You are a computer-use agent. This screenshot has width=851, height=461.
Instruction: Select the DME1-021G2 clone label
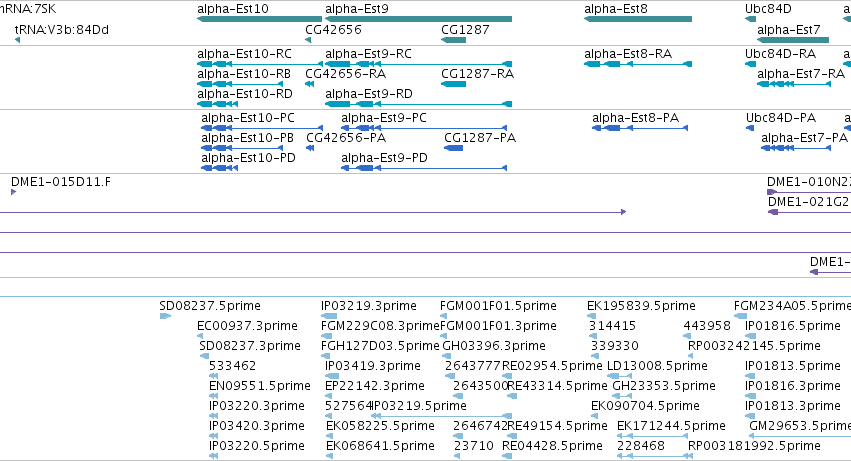808,202
